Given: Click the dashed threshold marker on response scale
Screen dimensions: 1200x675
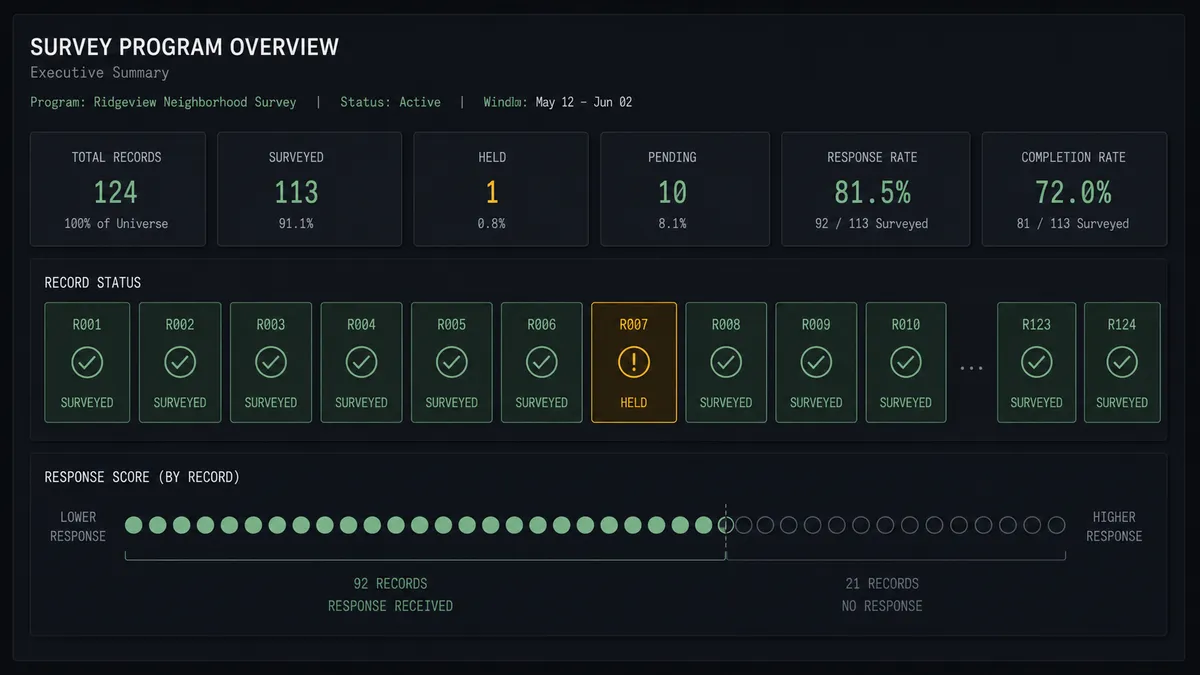Looking at the screenshot, I should pos(726,533).
